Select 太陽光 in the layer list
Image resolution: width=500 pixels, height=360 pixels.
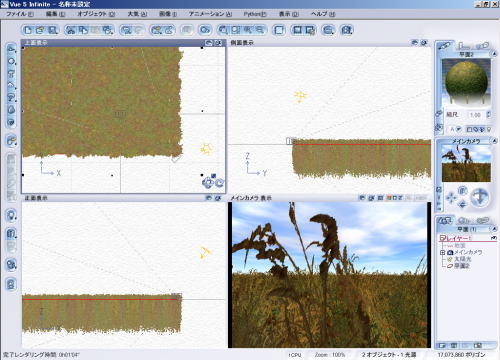[462, 259]
